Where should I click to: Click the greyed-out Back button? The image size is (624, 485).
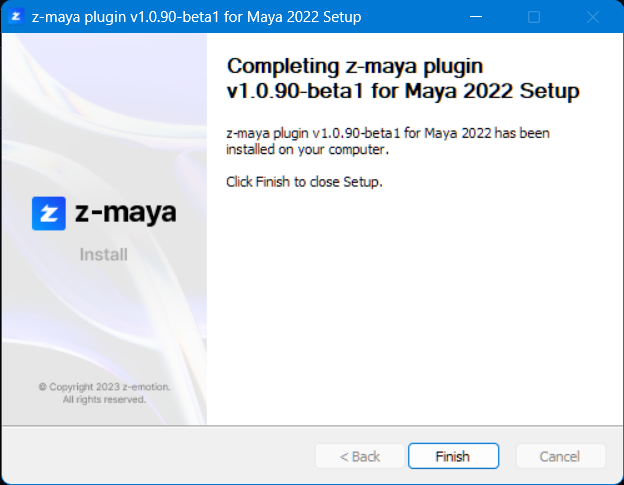click(360, 456)
